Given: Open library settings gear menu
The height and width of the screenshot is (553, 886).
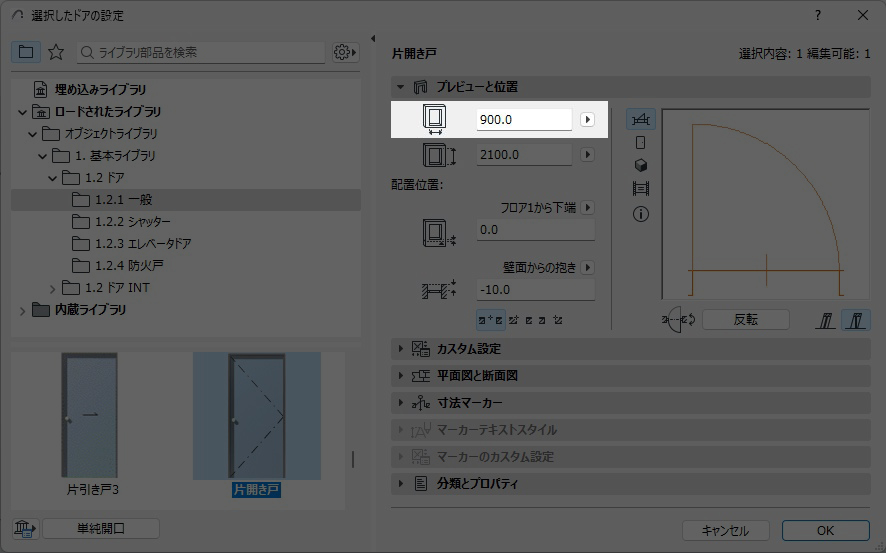Looking at the screenshot, I should pyautogui.click(x=345, y=52).
